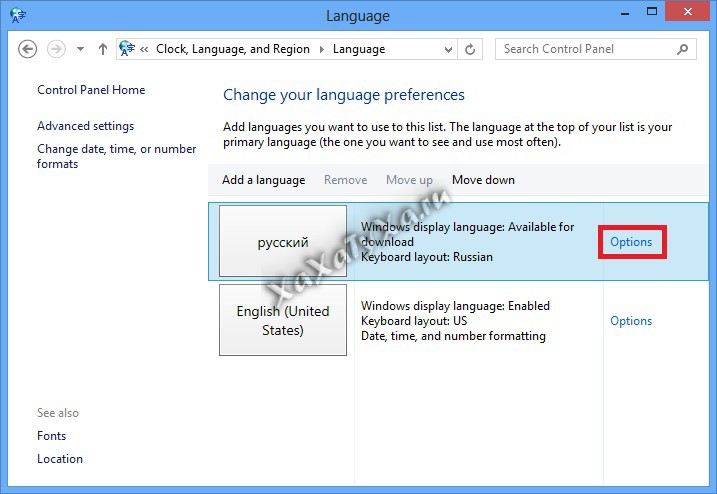Click 'Windows display language: Enabled' text
This screenshot has width=717, height=494.
pos(455,306)
